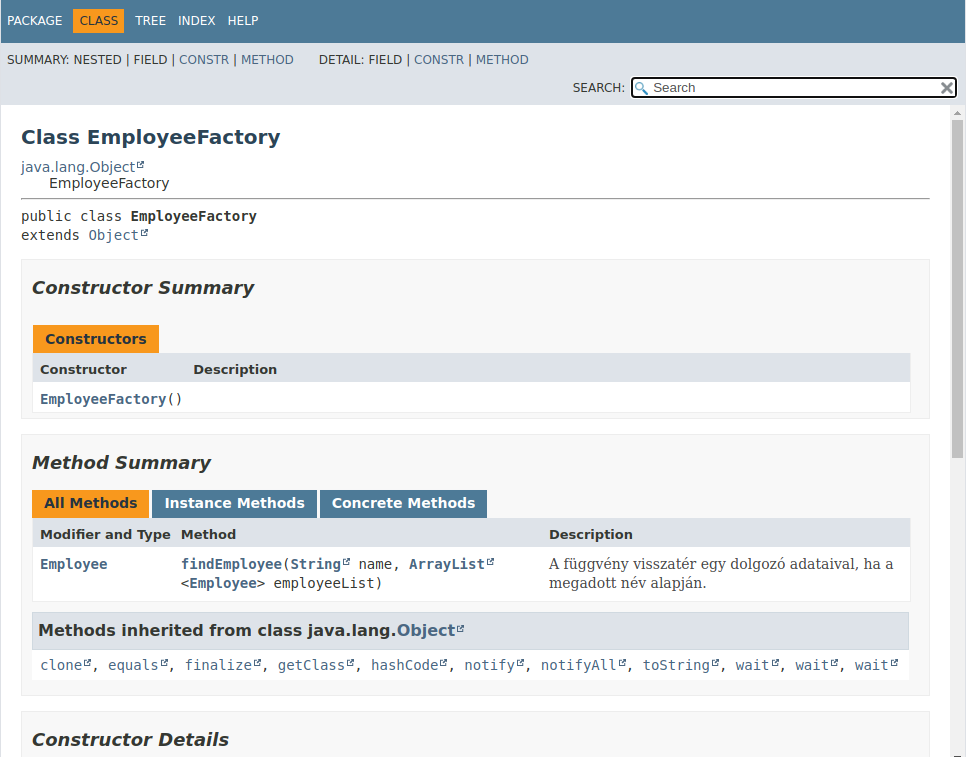Select the All Methods tab

tap(91, 504)
